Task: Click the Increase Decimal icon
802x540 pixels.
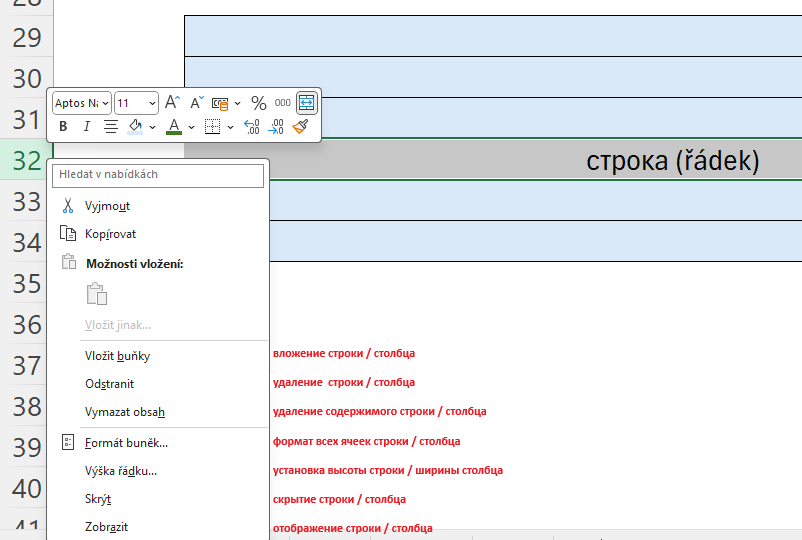Action: tap(251, 127)
